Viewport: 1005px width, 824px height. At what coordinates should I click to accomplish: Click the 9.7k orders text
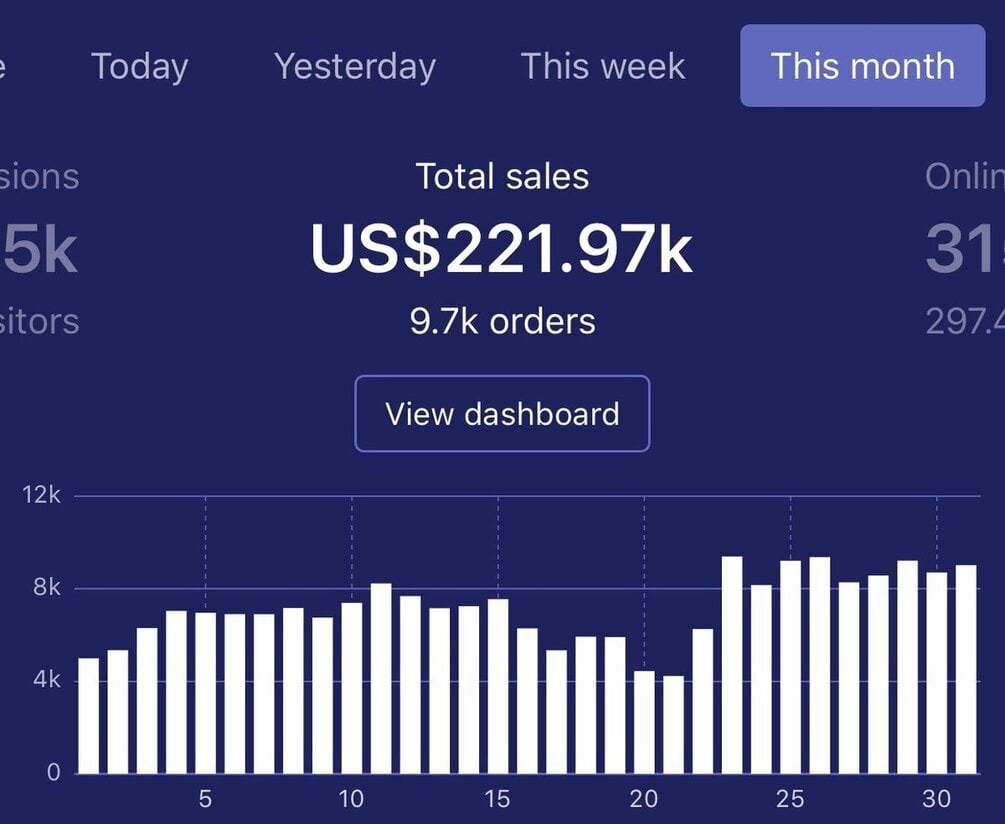click(x=502, y=321)
